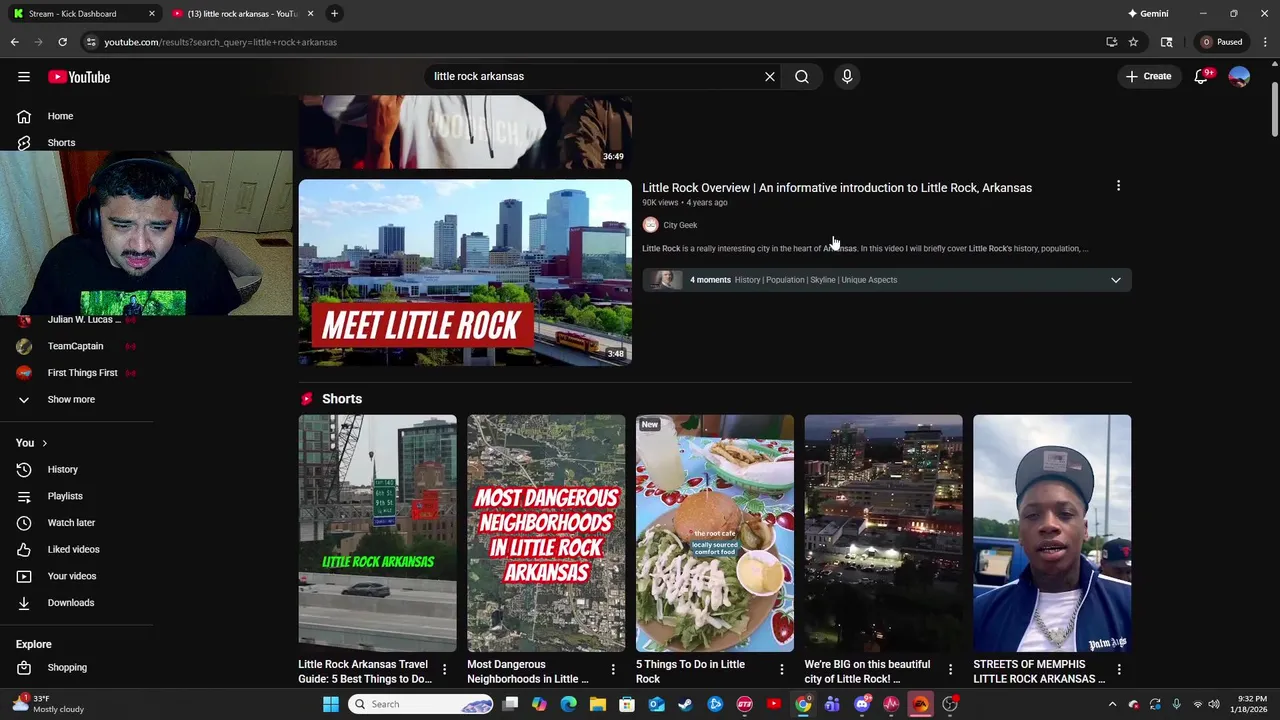Open the weather widget showing 33°F
Screen dimensions: 1280x720
[x=50, y=704]
